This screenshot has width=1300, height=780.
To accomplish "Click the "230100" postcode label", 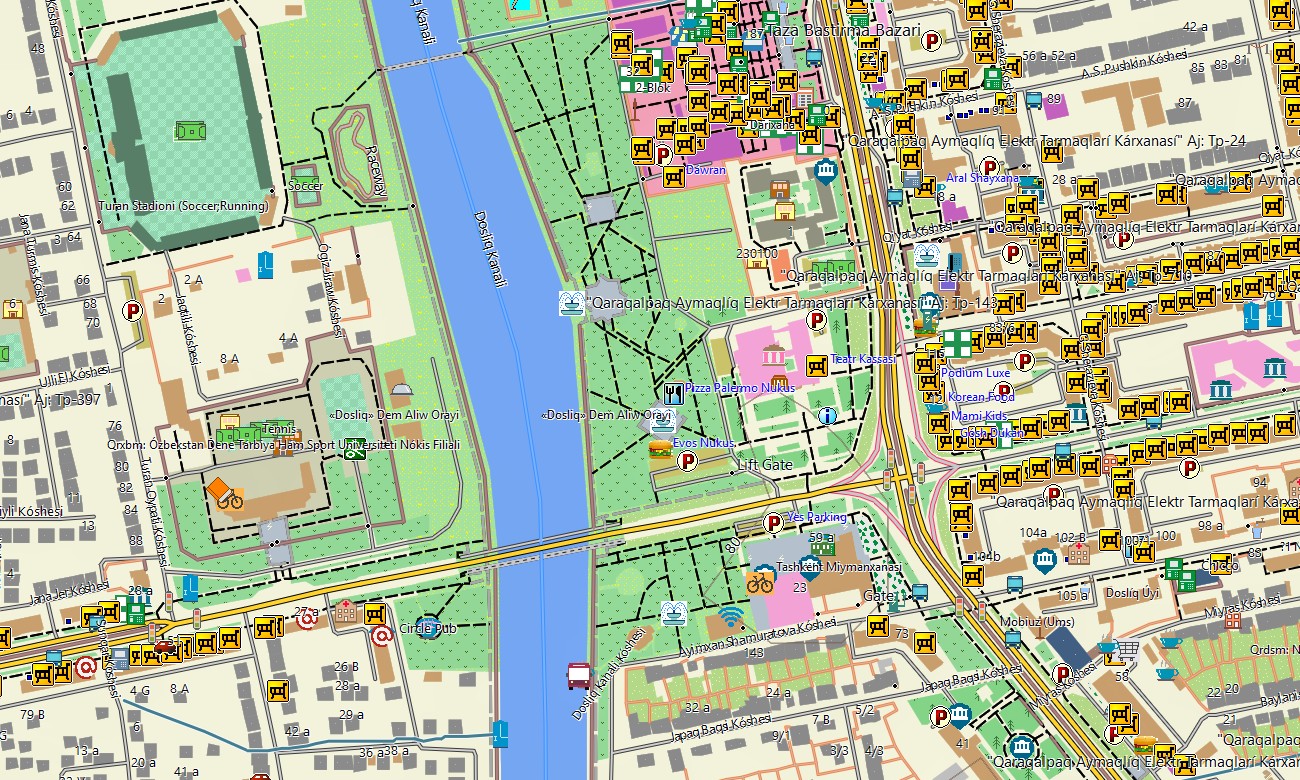I will 756,254.
